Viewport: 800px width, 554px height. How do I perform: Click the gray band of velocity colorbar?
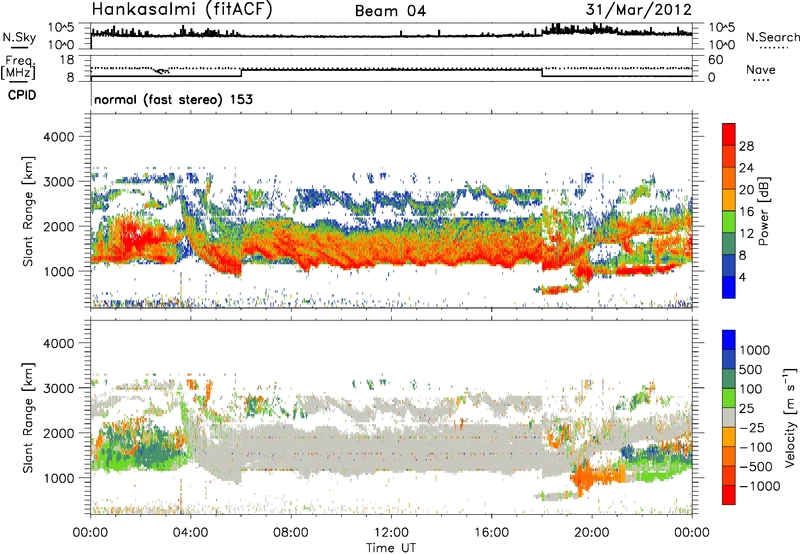[729, 417]
